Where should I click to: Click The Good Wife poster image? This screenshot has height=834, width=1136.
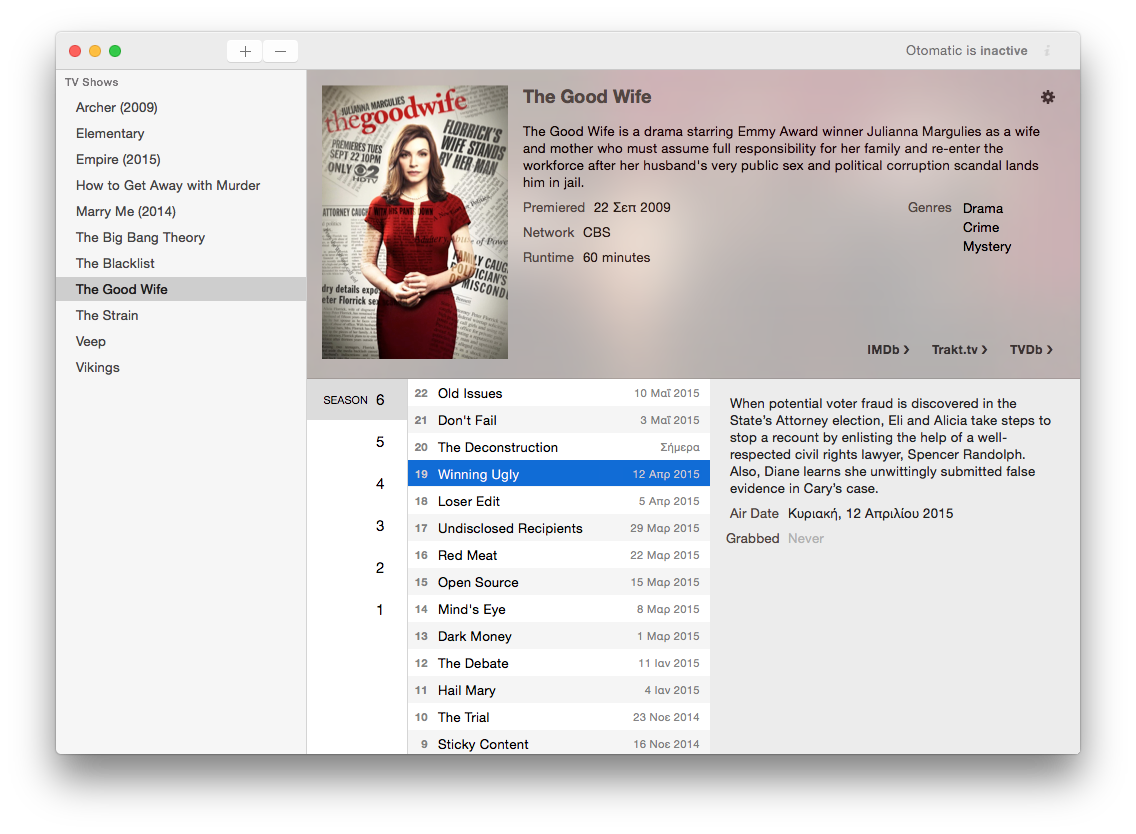[414, 222]
